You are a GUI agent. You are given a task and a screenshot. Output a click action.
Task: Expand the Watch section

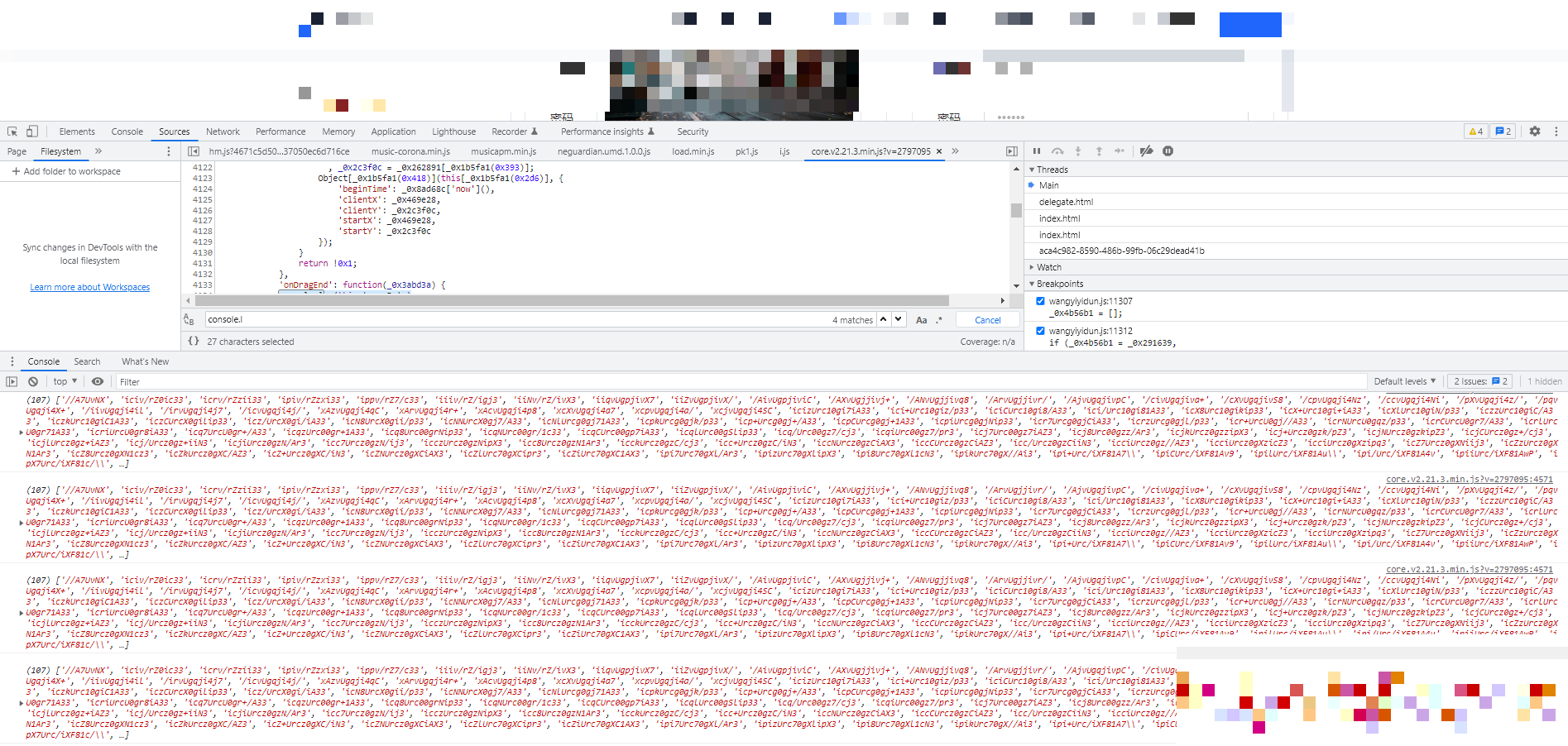pos(1048,267)
